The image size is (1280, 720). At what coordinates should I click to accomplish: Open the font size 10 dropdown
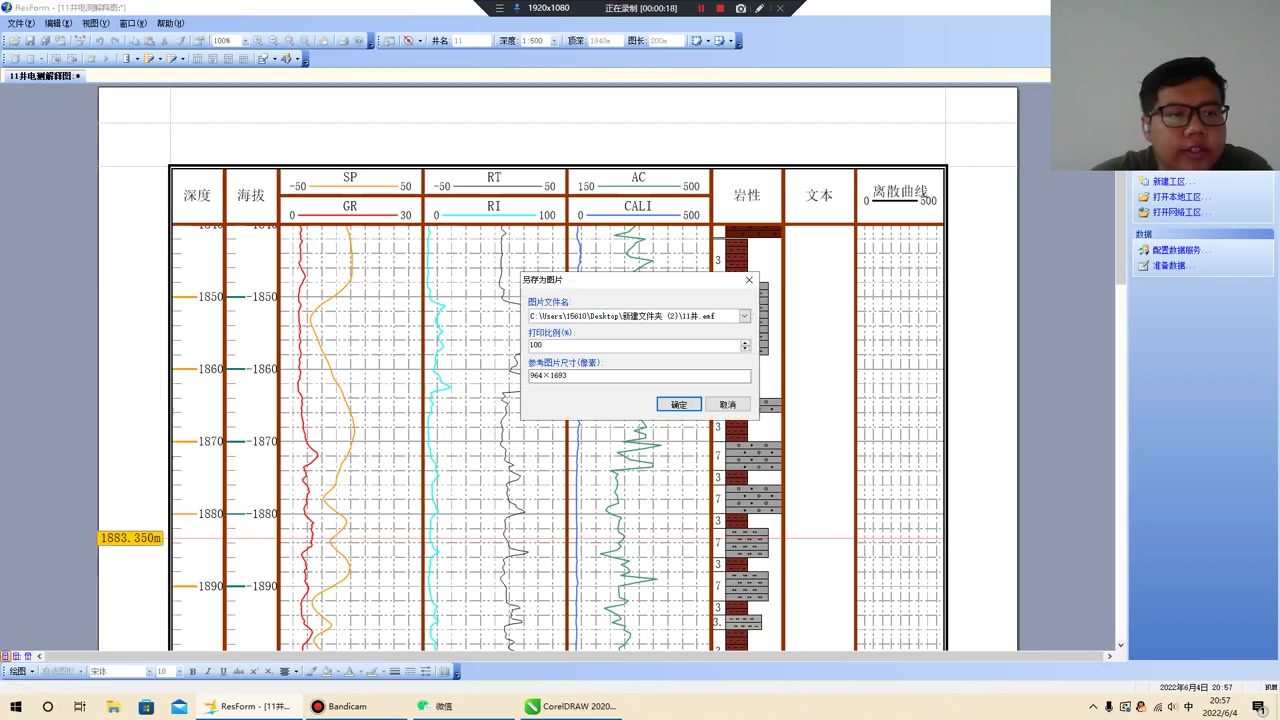click(x=179, y=671)
